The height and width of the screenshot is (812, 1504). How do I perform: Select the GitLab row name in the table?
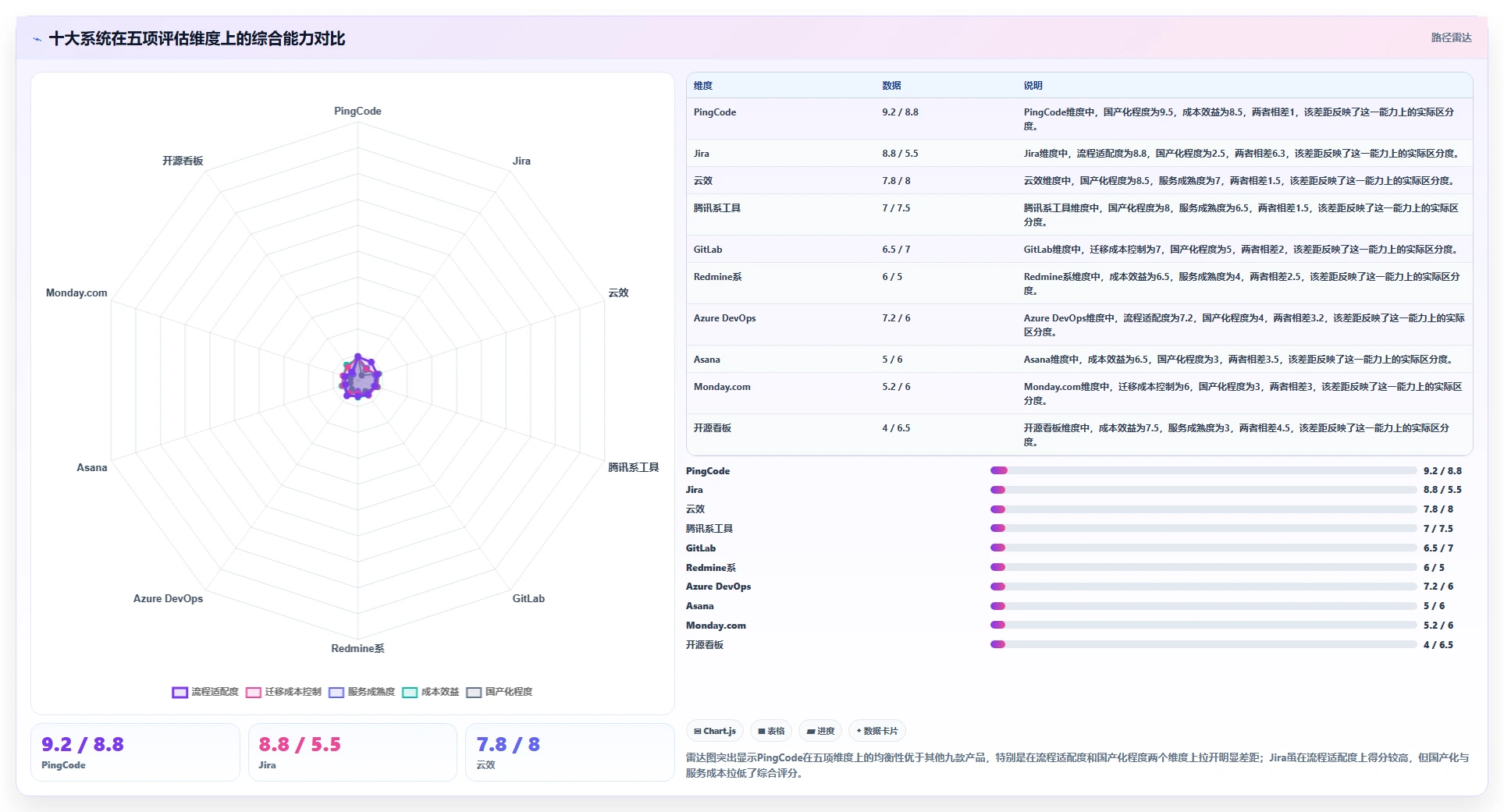click(708, 250)
